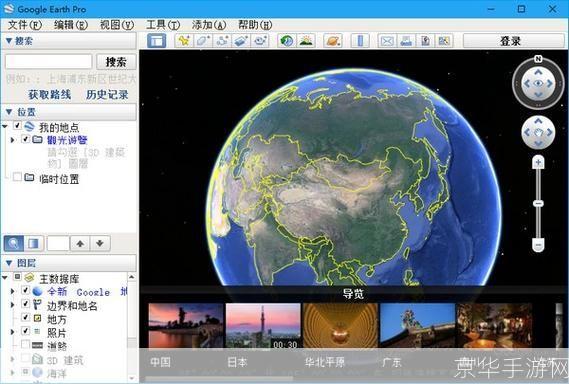Click the eye center of look joystick

point(539,84)
